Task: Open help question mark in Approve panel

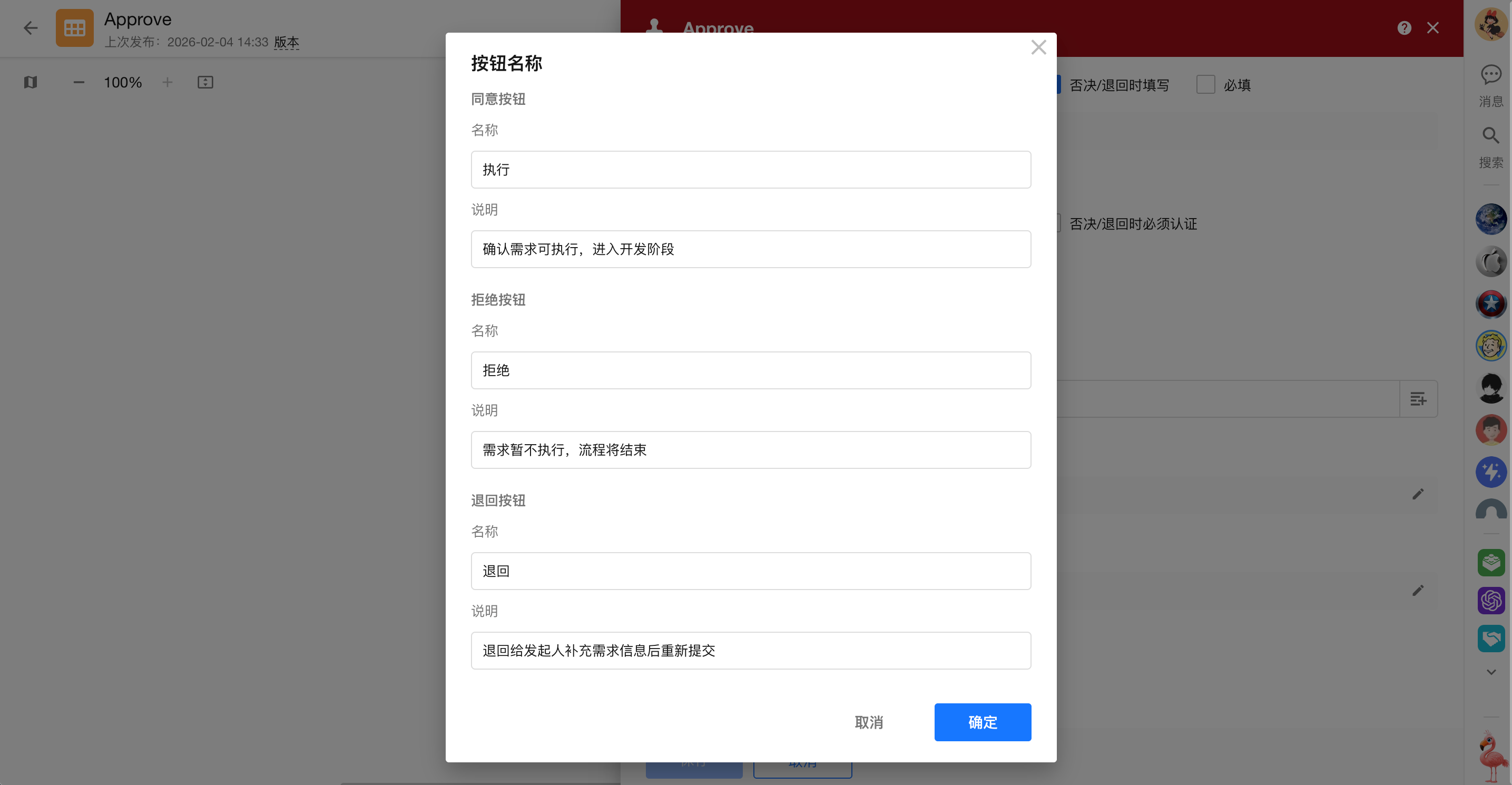Action: click(x=1404, y=27)
